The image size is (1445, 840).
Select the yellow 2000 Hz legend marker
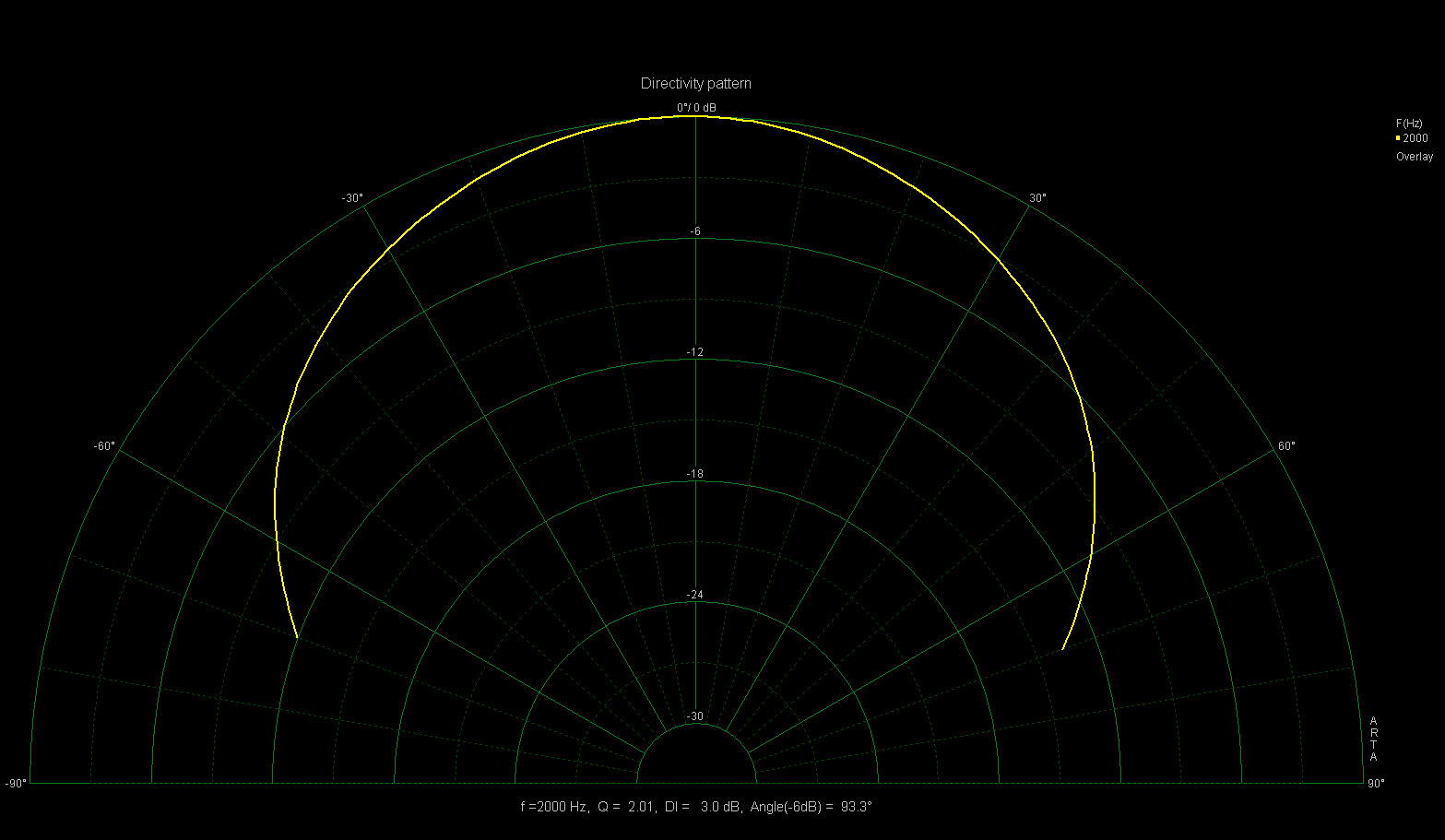pos(1398,138)
